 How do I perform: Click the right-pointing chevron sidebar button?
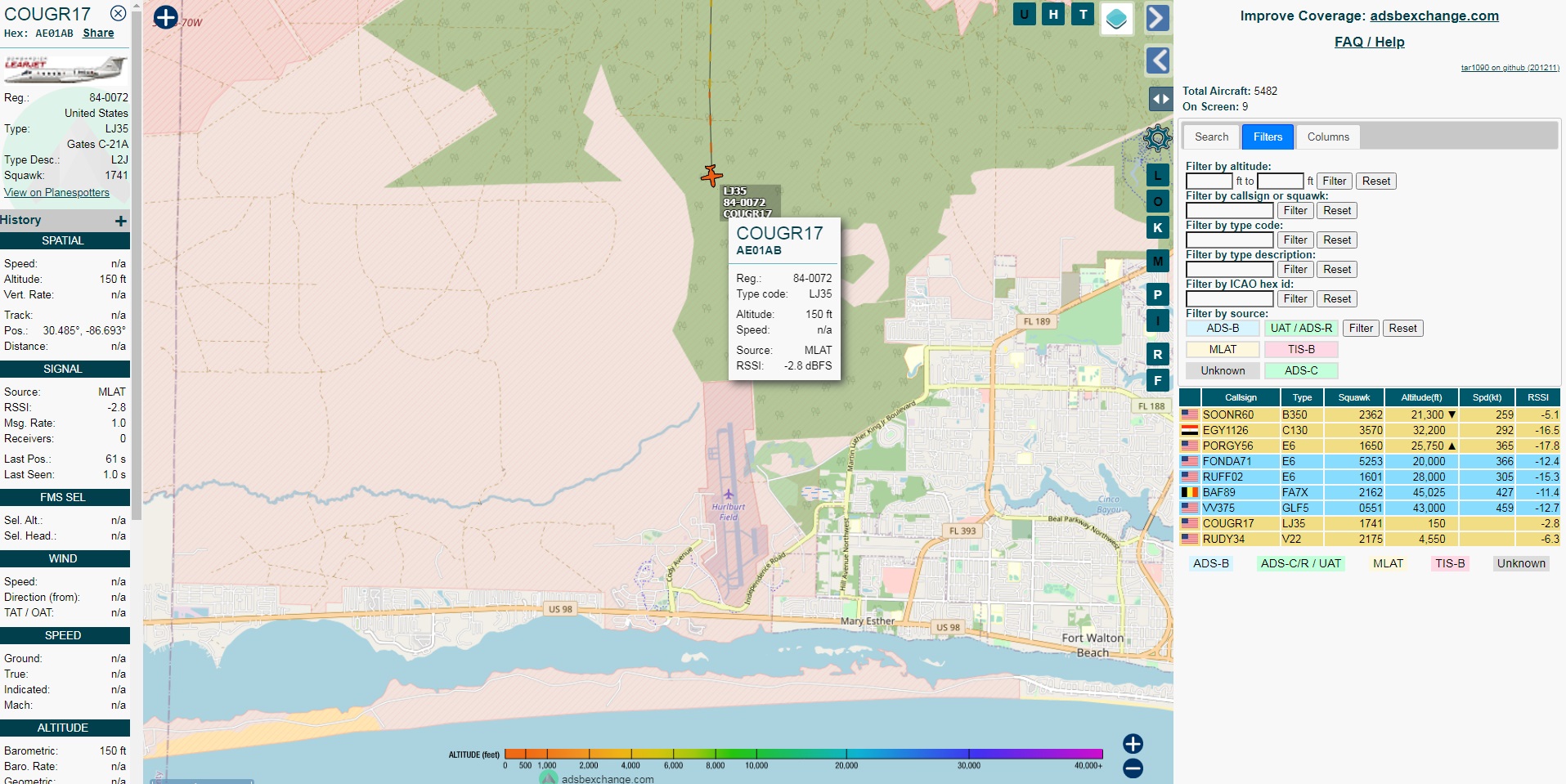coord(1157,18)
